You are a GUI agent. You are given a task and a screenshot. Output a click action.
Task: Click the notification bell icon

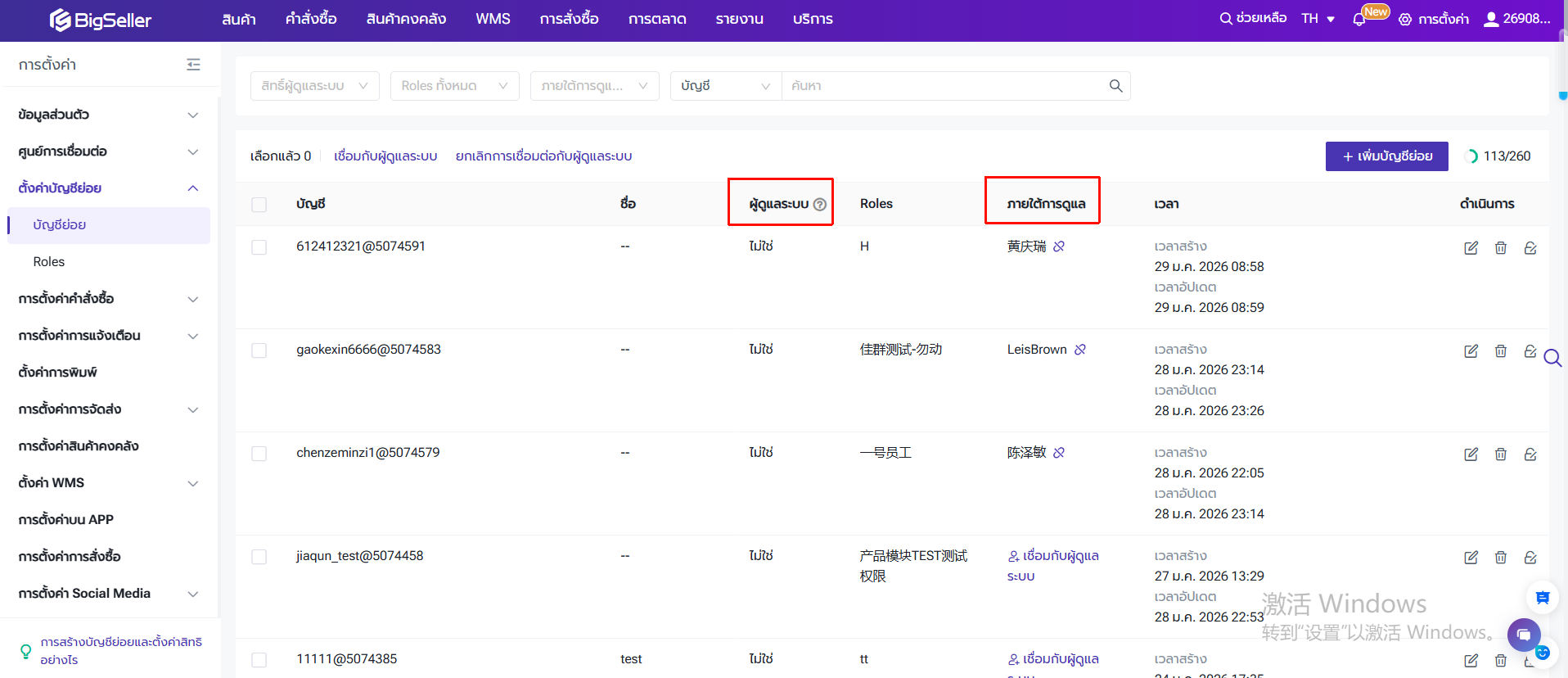tap(1359, 20)
